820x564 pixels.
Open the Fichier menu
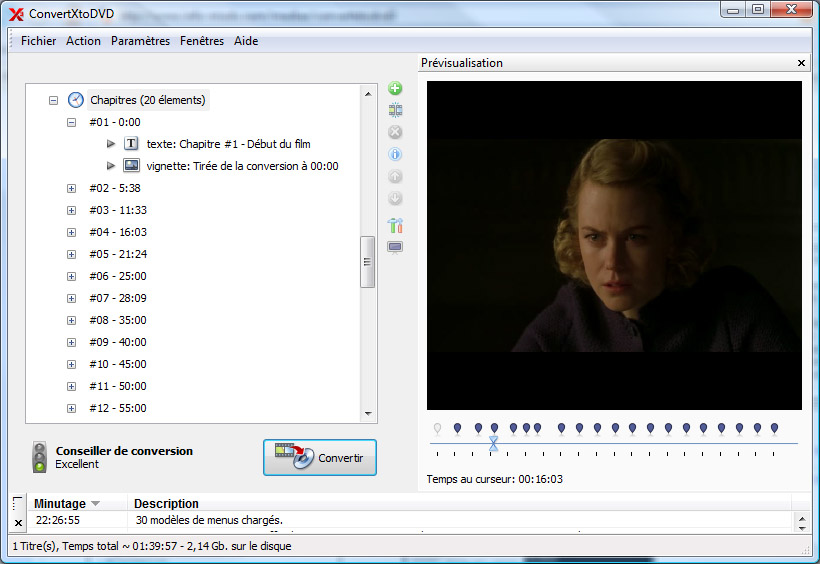pos(38,41)
